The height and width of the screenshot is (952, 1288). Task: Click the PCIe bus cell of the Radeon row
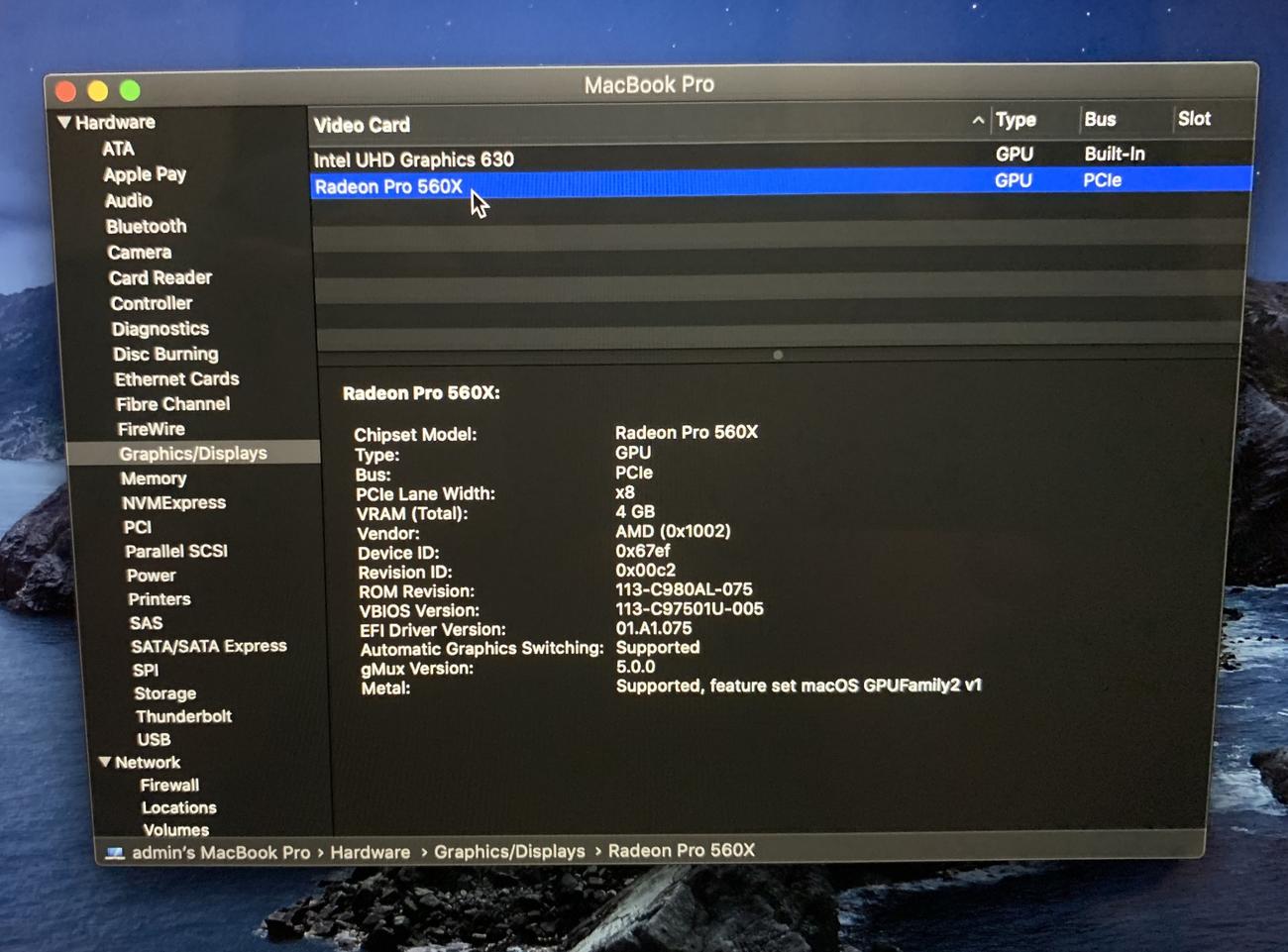pos(1103,180)
